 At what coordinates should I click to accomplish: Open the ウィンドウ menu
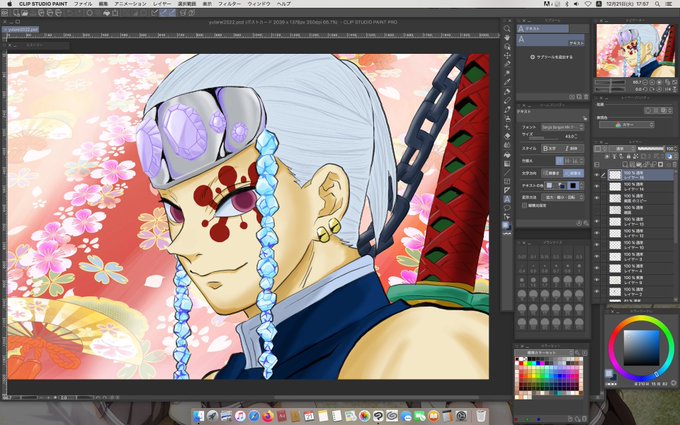pos(258,3)
